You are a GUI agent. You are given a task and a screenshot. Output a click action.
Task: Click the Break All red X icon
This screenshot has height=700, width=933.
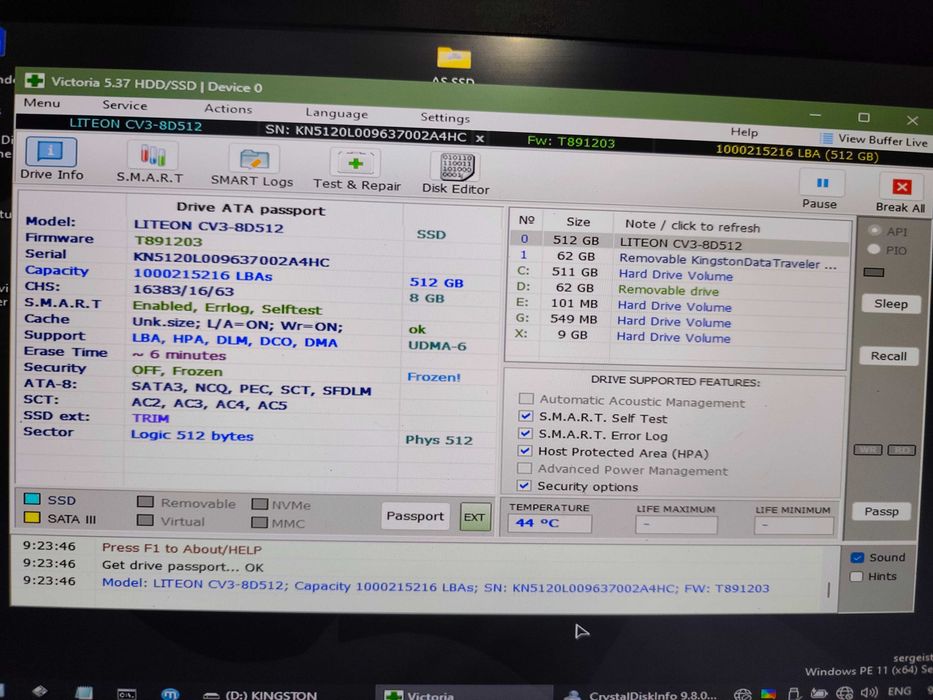(901, 187)
